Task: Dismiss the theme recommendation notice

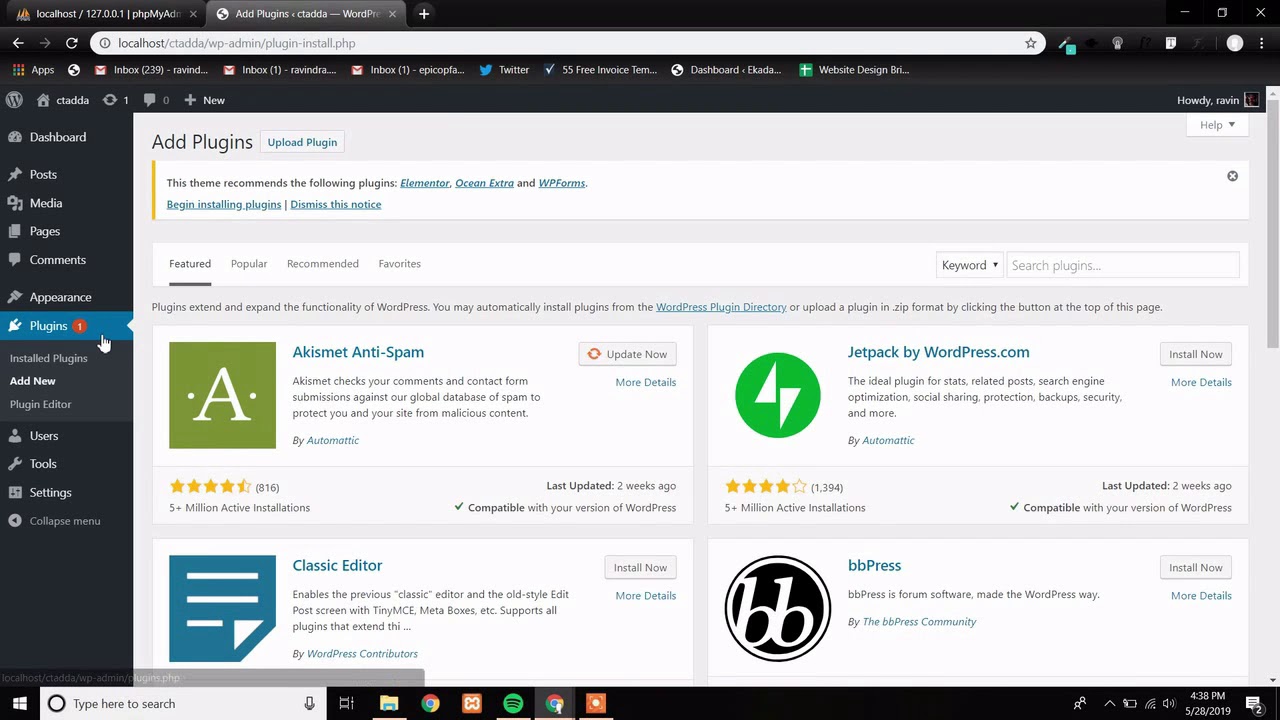Action: pyautogui.click(x=1232, y=176)
